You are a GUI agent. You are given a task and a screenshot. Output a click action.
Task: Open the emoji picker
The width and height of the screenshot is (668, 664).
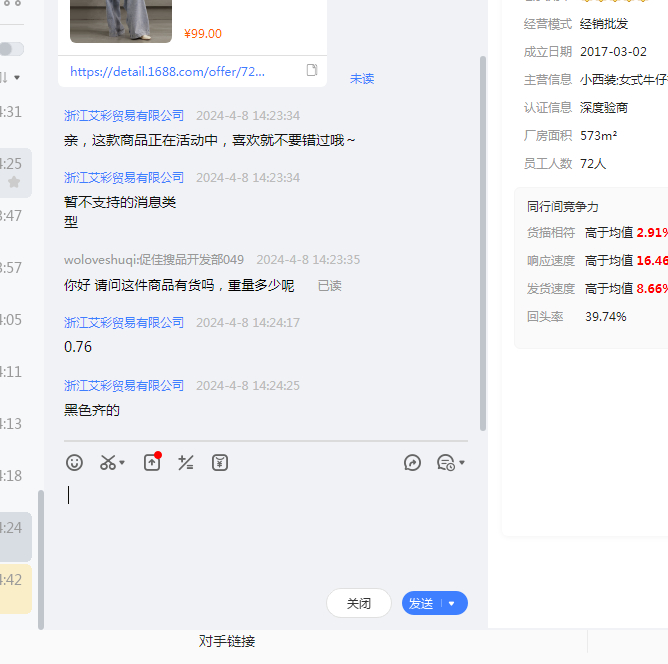[x=74, y=463]
